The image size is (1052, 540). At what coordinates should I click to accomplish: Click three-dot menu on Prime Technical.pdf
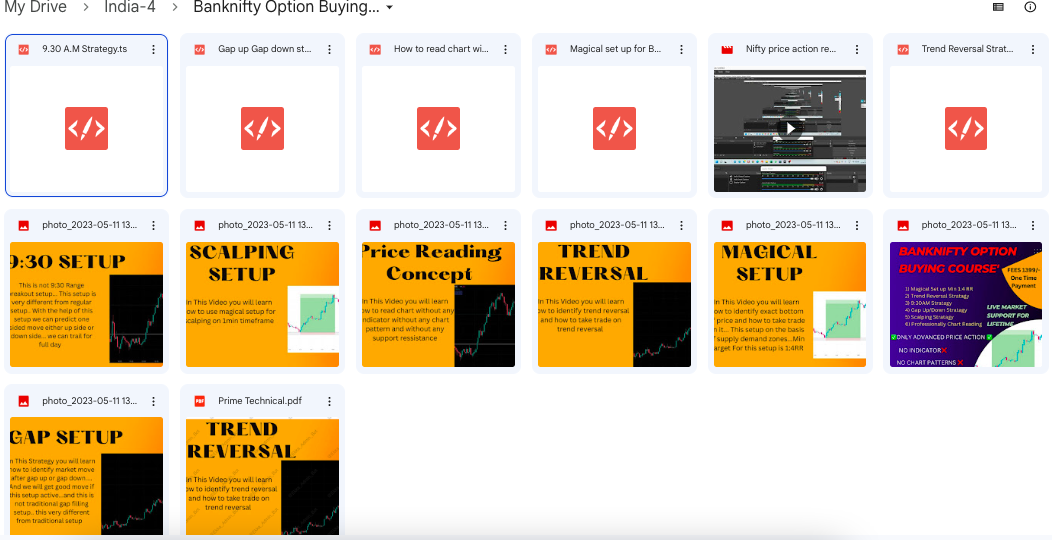tap(329, 401)
